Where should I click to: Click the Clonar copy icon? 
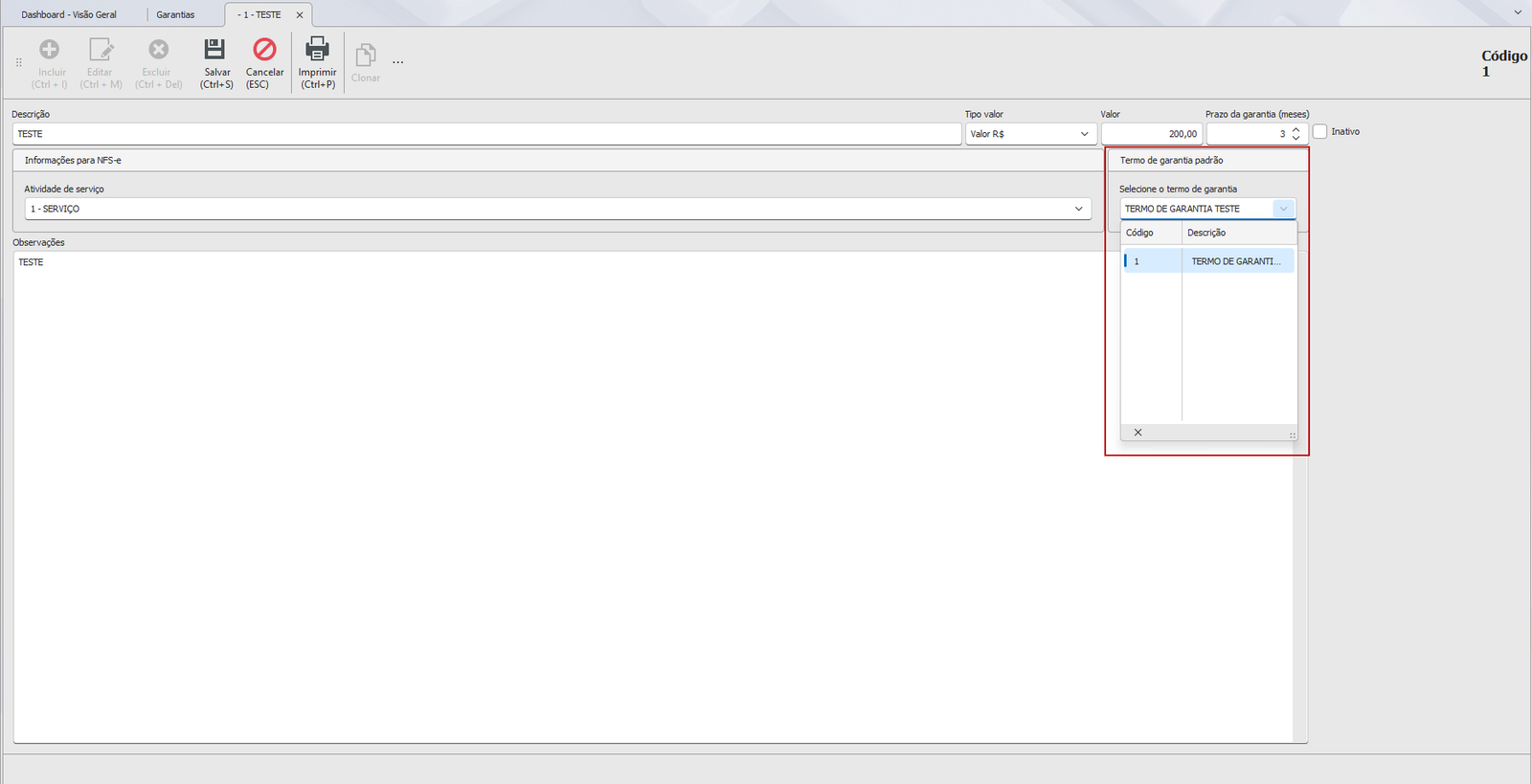(365, 56)
